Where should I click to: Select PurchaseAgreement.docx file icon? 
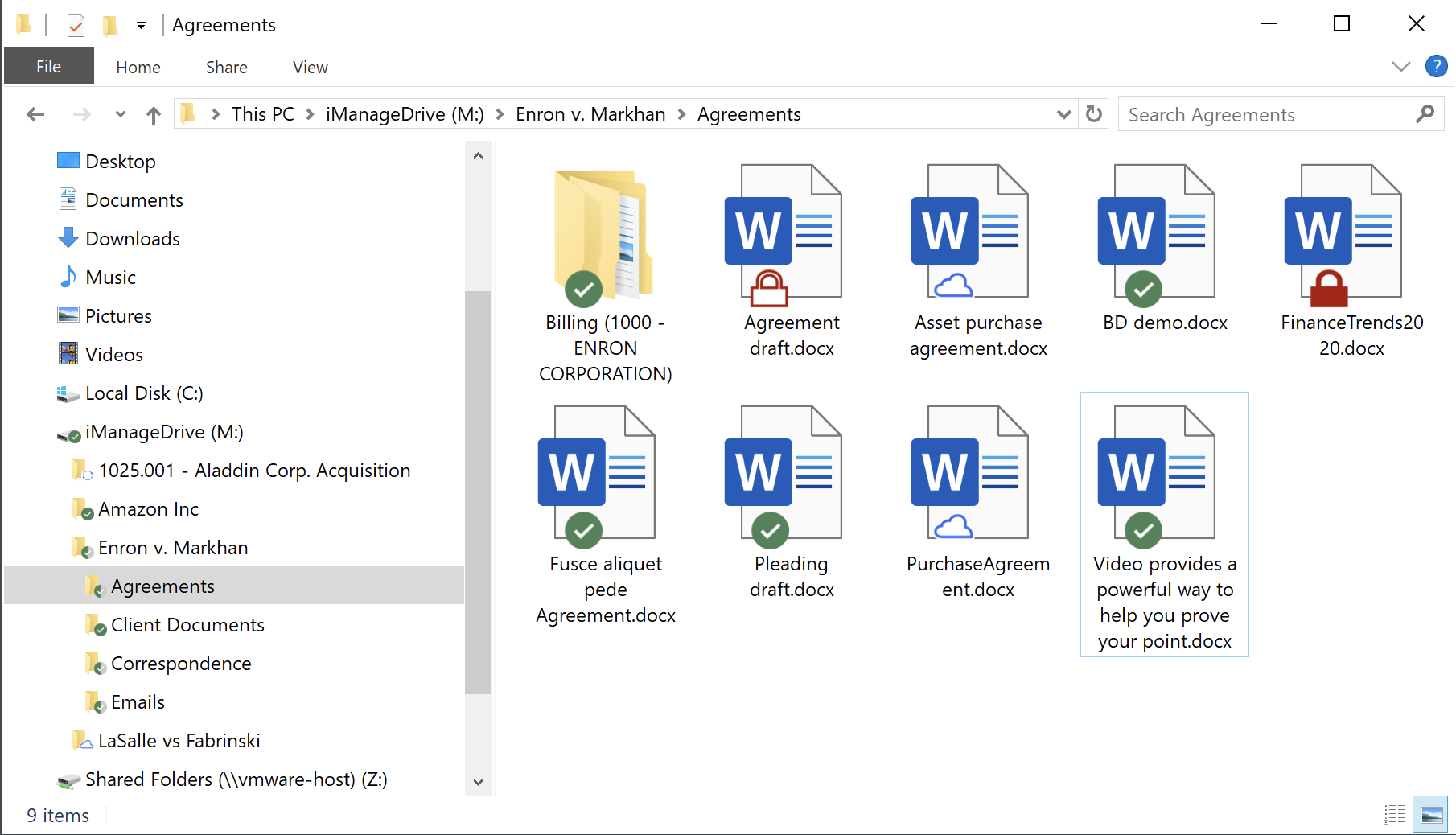[969, 473]
